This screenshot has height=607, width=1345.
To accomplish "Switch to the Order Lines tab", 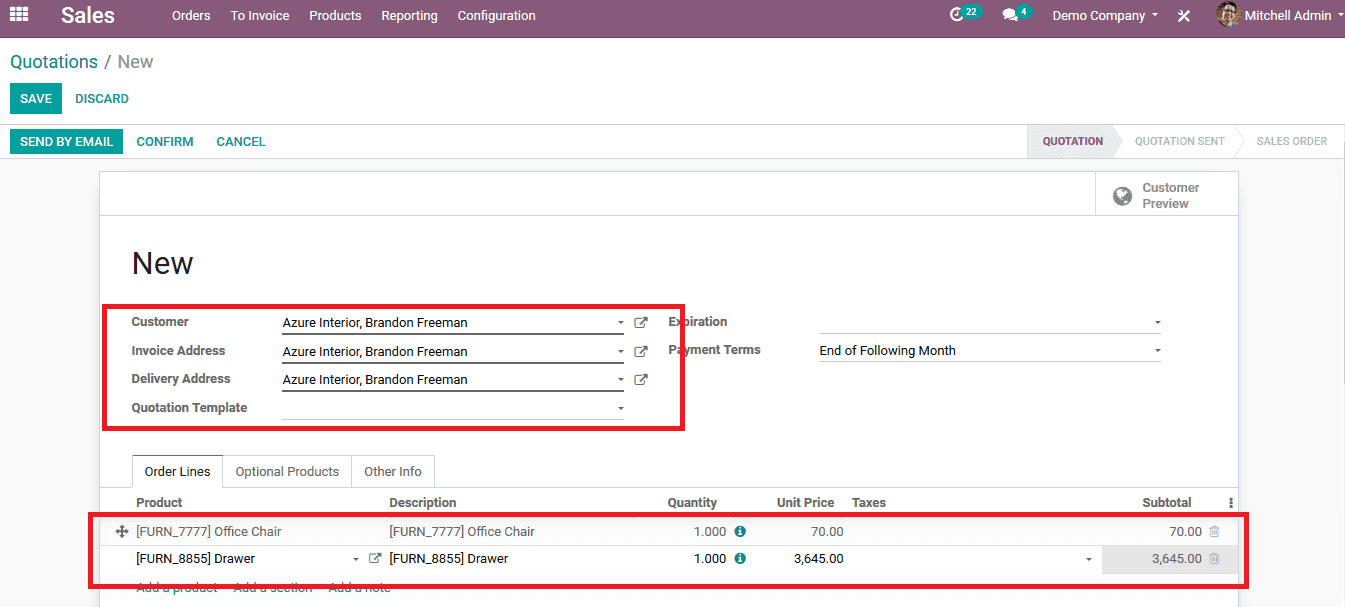I will click(178, 471).
